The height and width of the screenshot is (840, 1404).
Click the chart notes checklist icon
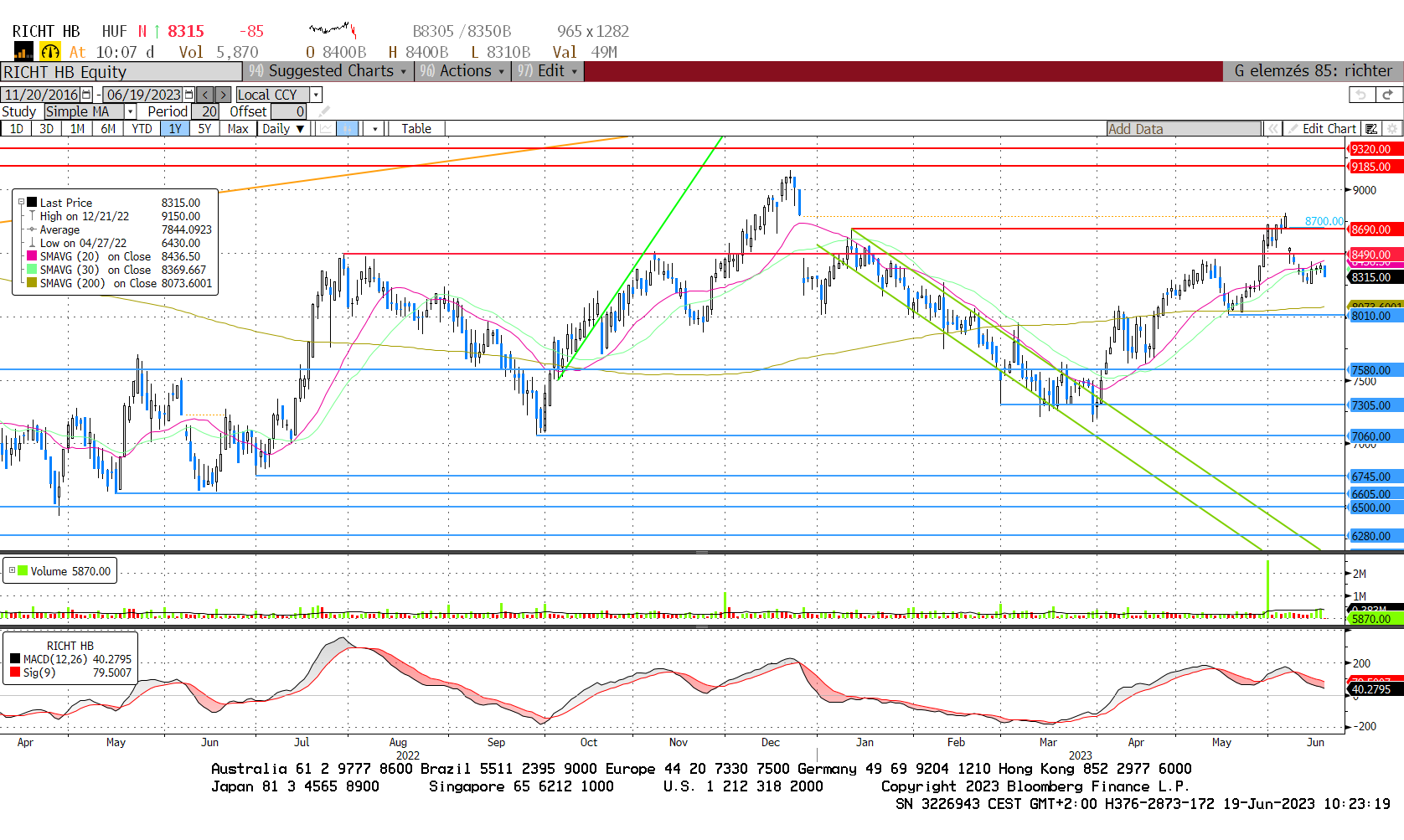coord(1371,129)
